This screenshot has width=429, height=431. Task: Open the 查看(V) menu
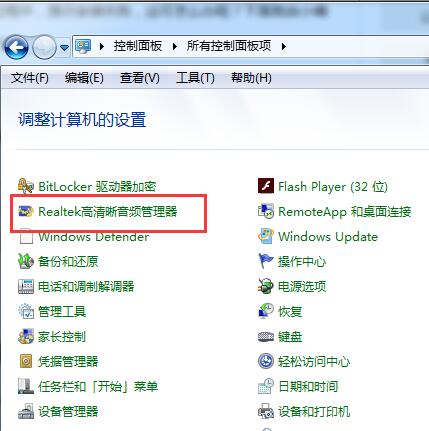140,78
